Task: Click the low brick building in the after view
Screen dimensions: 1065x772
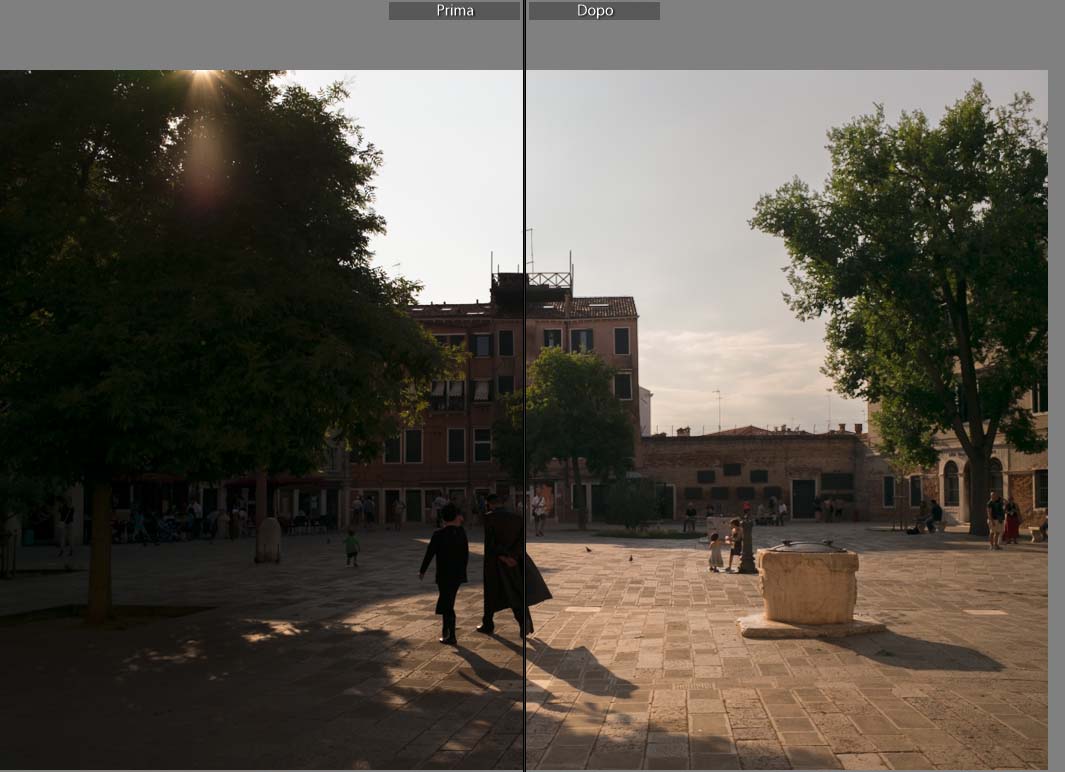Action: (x=750, y=470)
